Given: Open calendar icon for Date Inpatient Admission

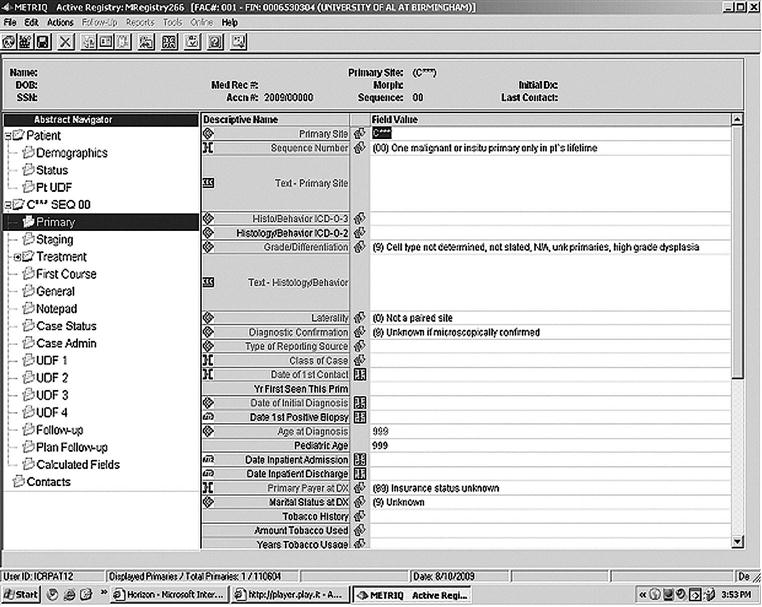Looking at the screenshot, I should click(x=359, y=460).
